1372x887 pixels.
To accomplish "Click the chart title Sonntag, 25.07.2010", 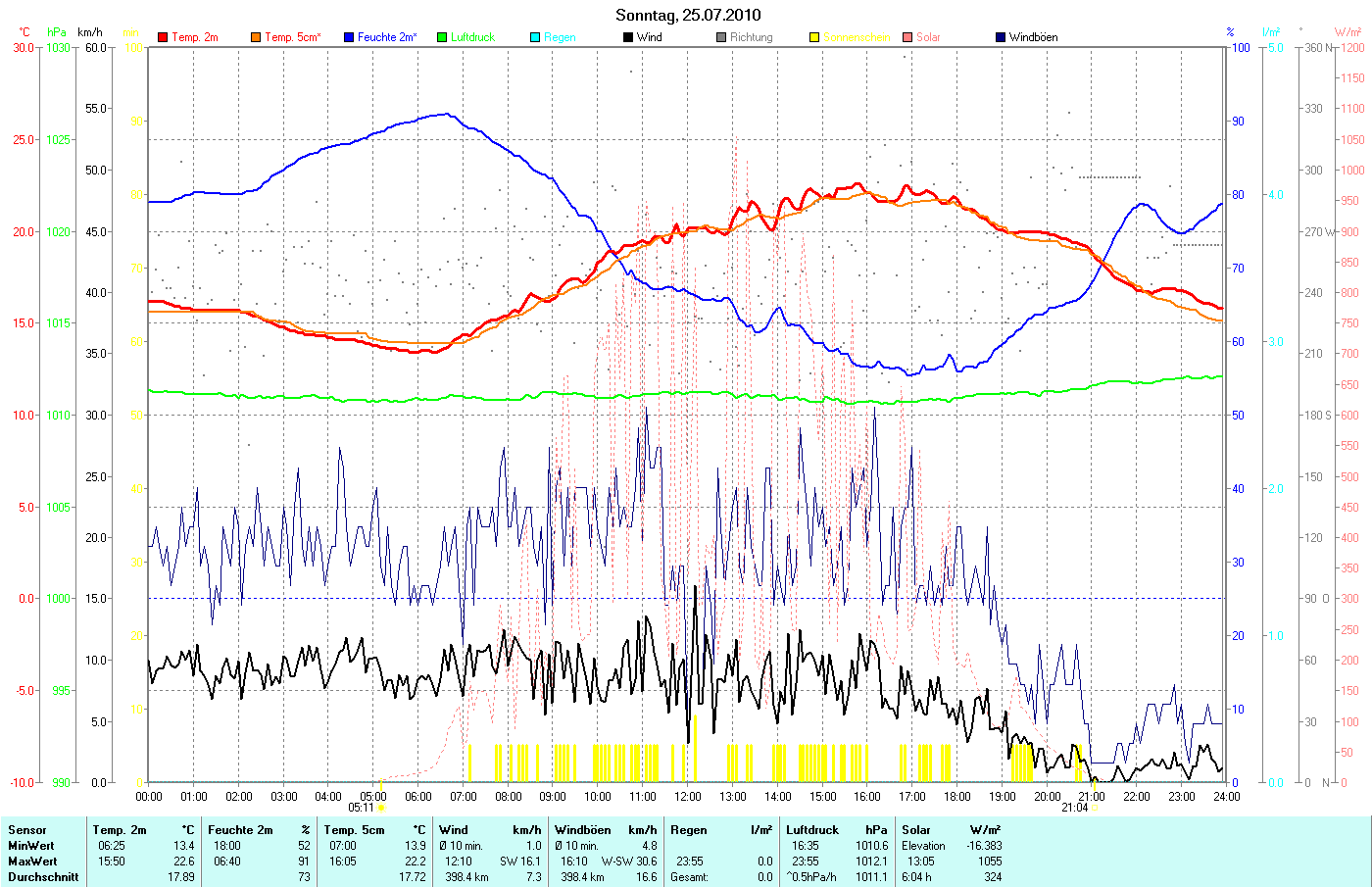I will point(687,15).
